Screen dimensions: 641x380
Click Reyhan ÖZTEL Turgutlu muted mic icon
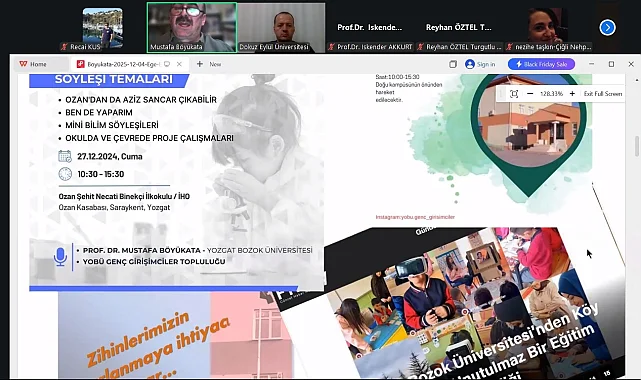pos(420,47)
